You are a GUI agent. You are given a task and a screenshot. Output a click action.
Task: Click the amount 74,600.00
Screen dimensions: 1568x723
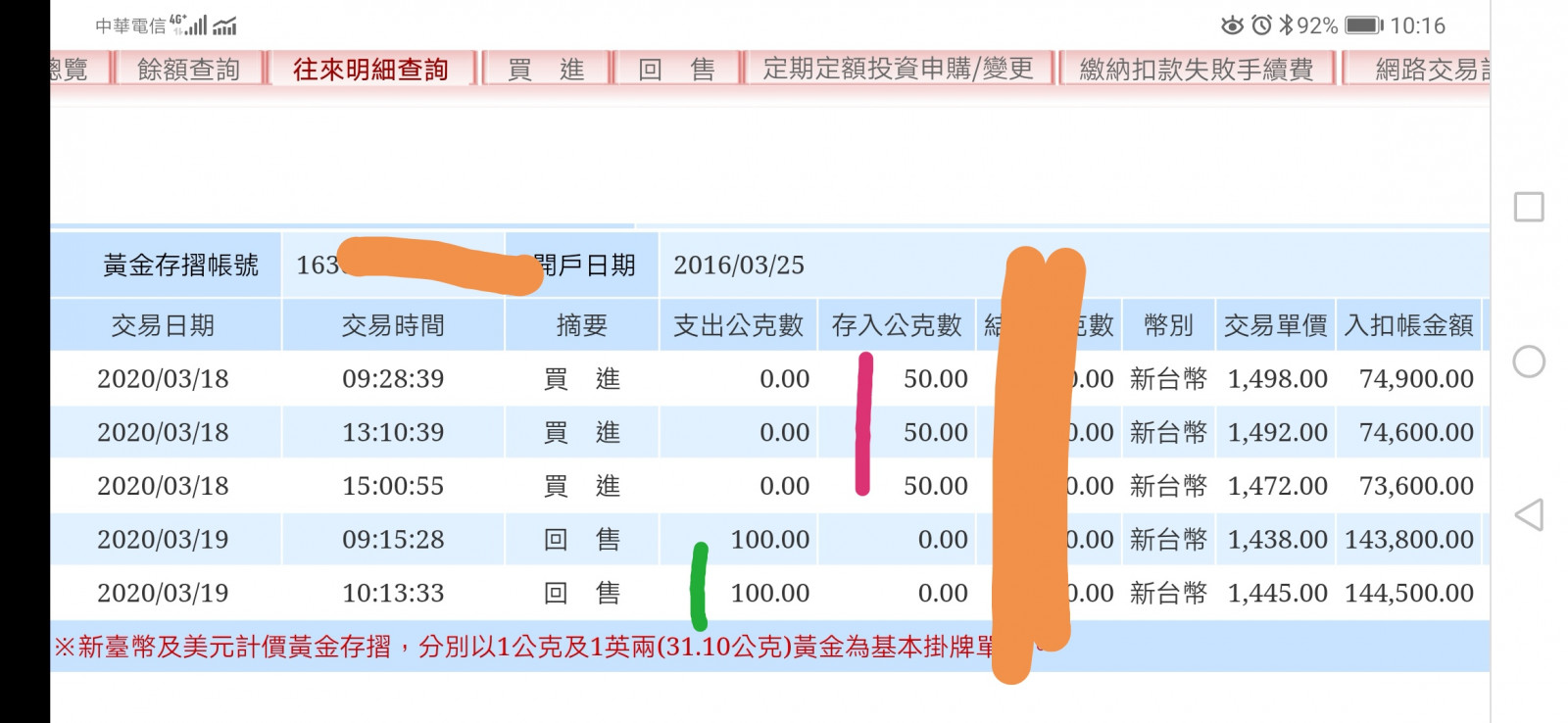pos(1417,432)
